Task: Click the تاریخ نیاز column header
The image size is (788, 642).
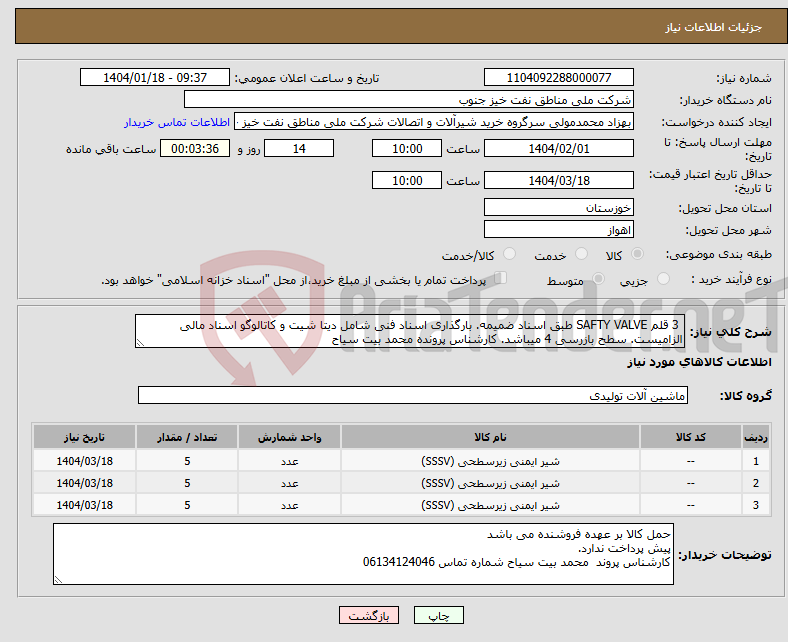Action: (x=85, y=438)
